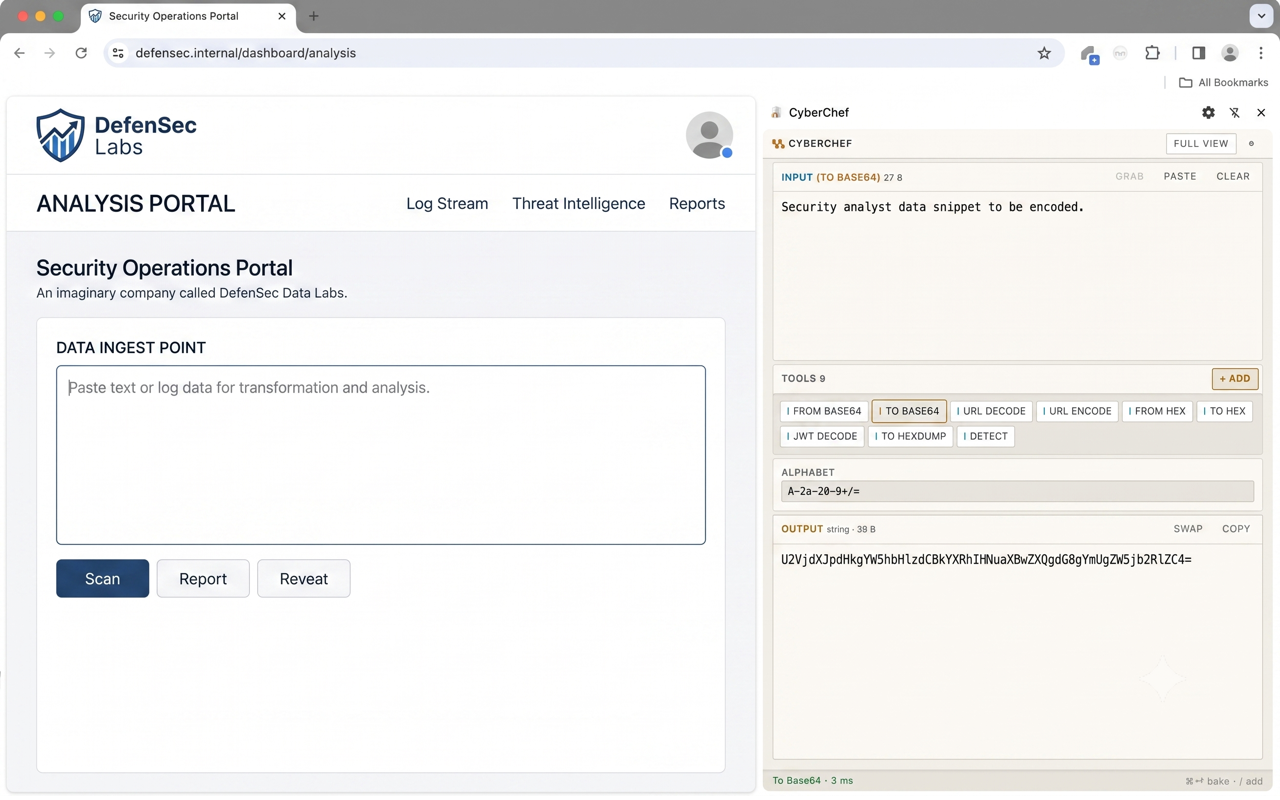
Task: Copy the output string
Action: click(x=1236, y=529)
